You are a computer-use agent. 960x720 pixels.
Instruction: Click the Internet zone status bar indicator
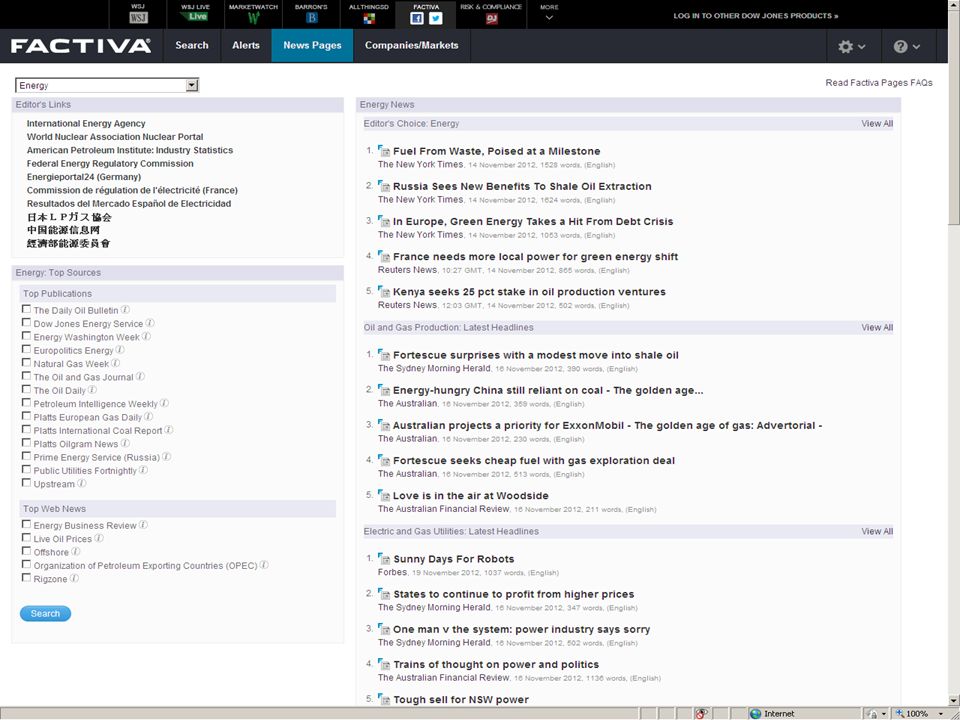coord(773,713)
